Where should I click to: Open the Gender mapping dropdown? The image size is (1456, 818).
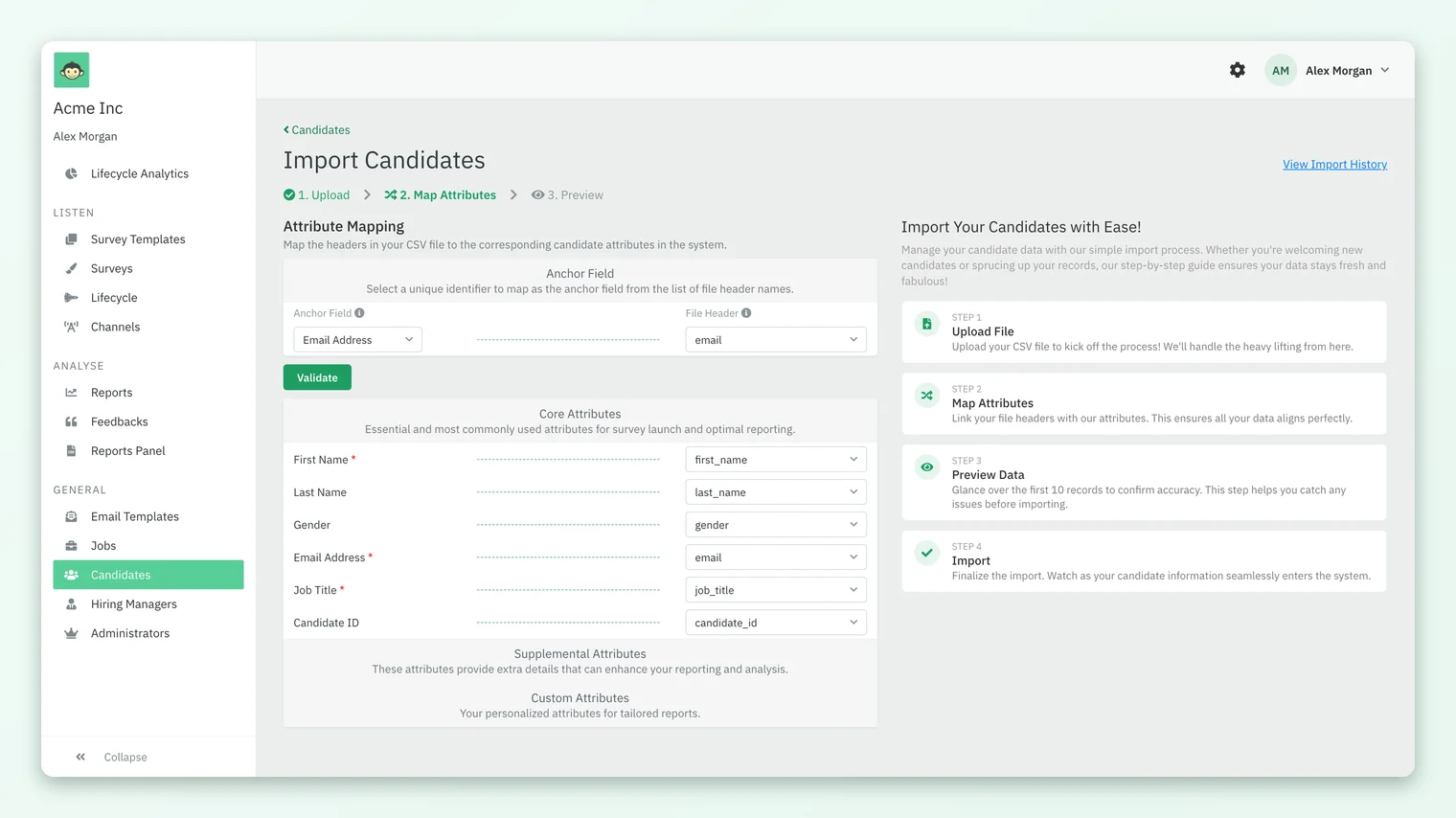click(x=776, y=525)
